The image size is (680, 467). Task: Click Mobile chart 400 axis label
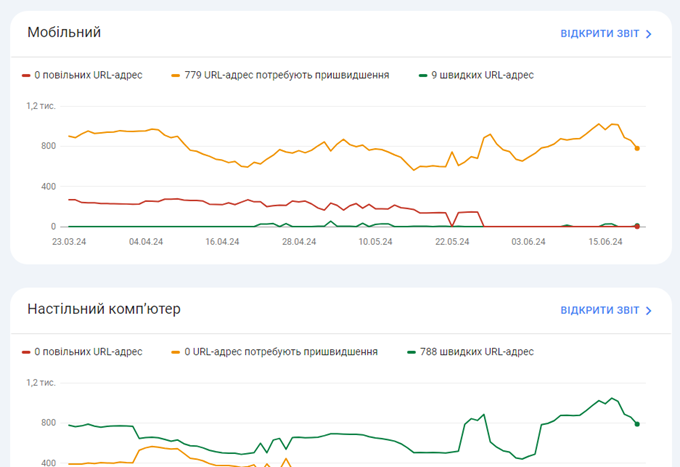pyautogui.click(x=49, y=186)
